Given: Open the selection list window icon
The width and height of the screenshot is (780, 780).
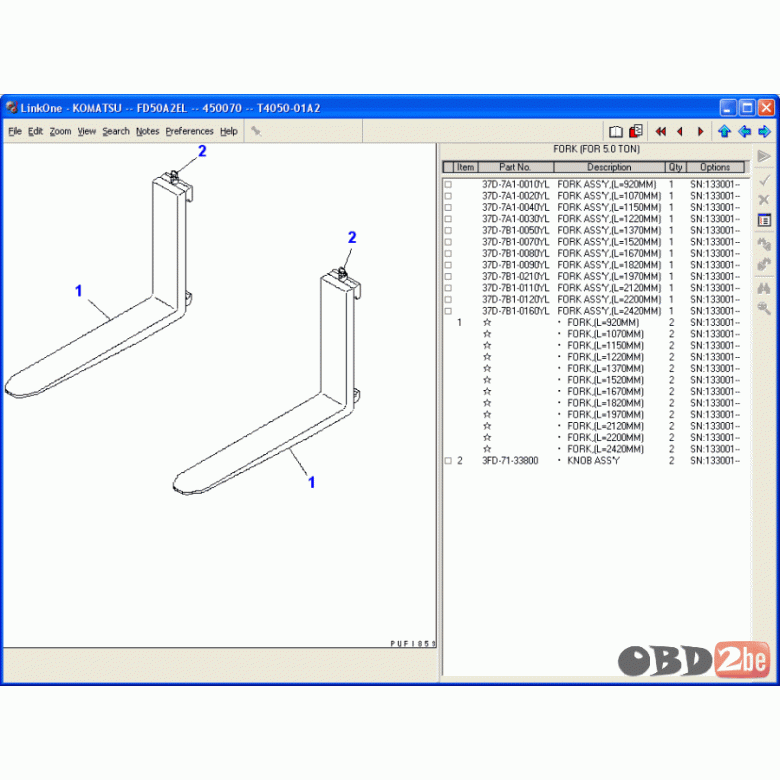Looking at the screenshot, I should pos(764,220).
